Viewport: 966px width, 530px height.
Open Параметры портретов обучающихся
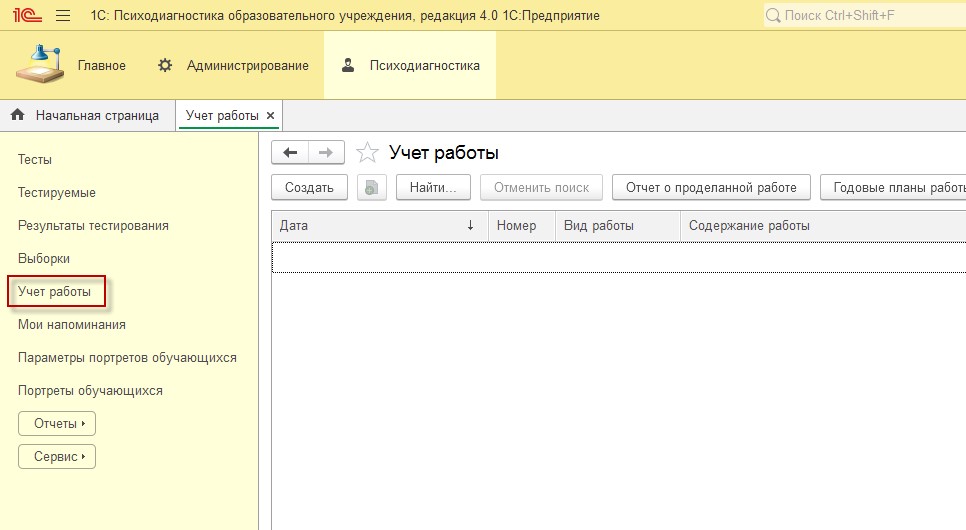[127, 357]
